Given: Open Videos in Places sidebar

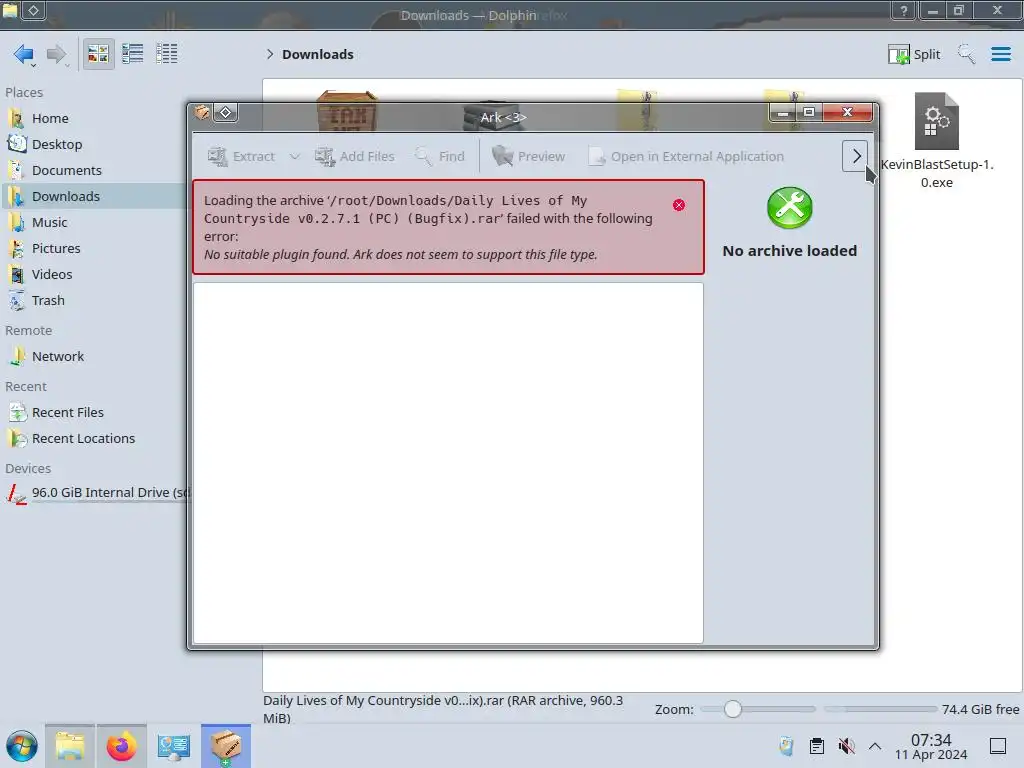Looking at the screenshot, I should pos(52,275).
